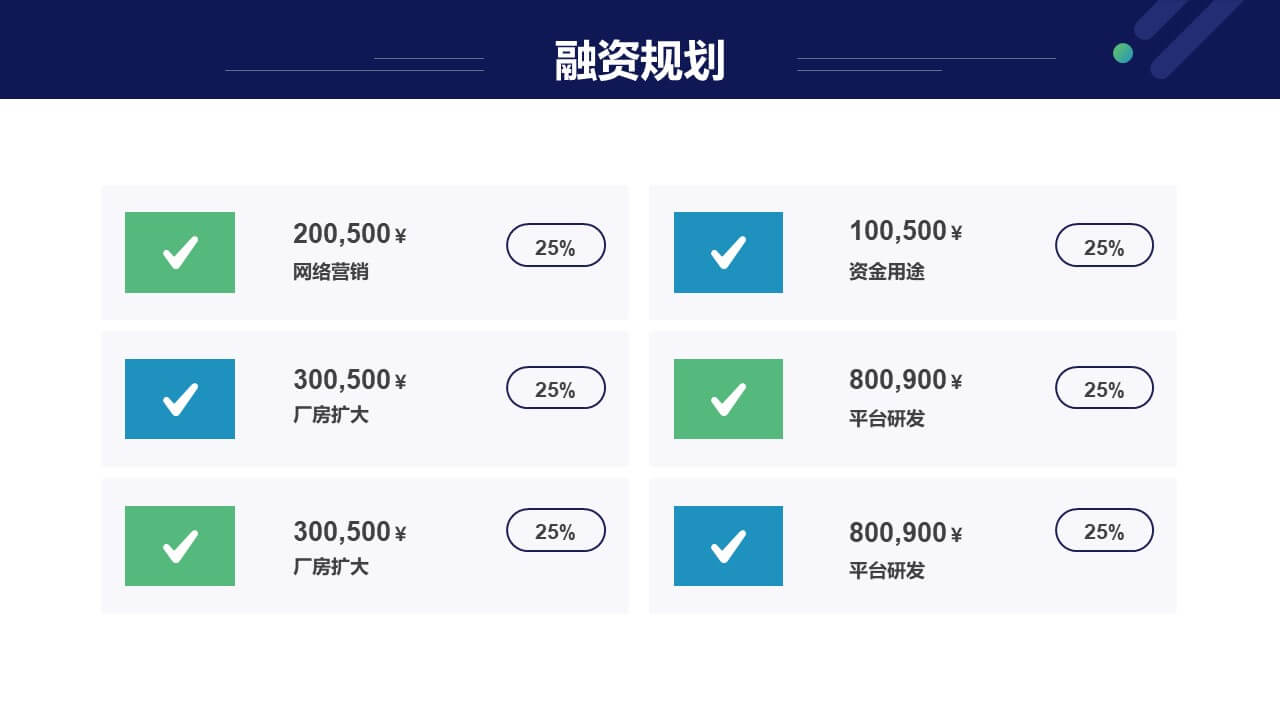Click the blue checkmark box beside 厂房扩大

tap(180, 399)
